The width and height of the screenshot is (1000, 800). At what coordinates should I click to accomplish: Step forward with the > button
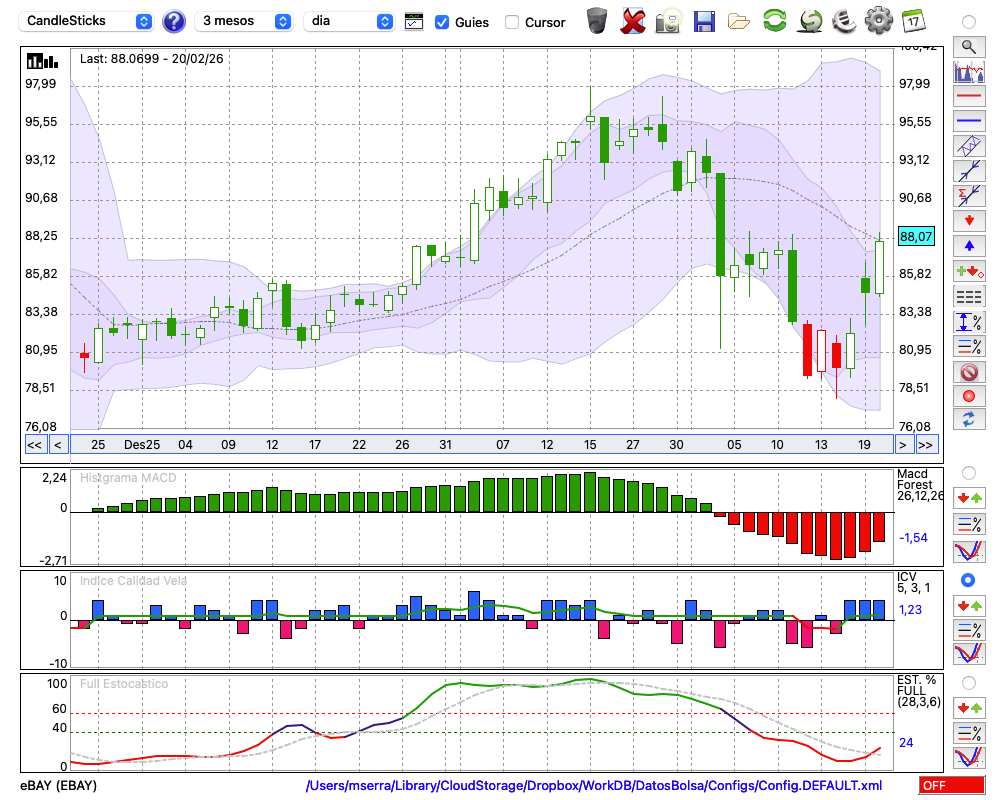click(902, 445)
